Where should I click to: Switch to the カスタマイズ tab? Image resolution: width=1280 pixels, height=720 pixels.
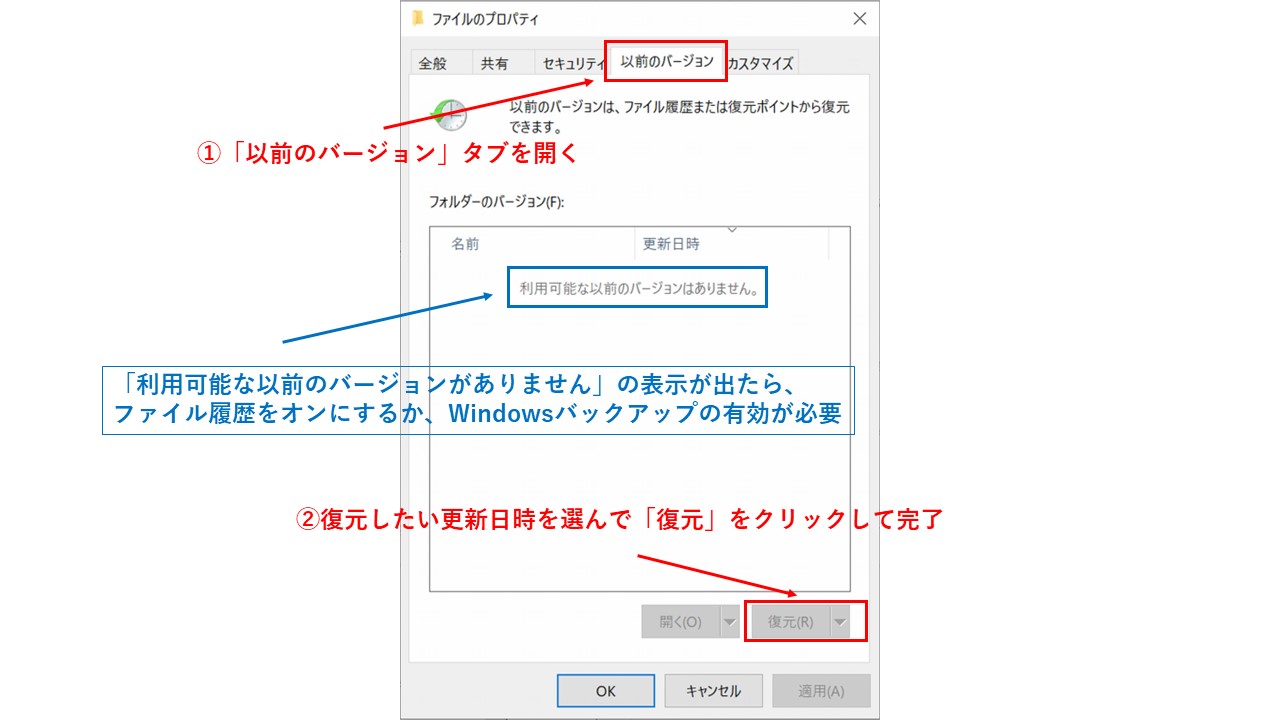[761, 63]
